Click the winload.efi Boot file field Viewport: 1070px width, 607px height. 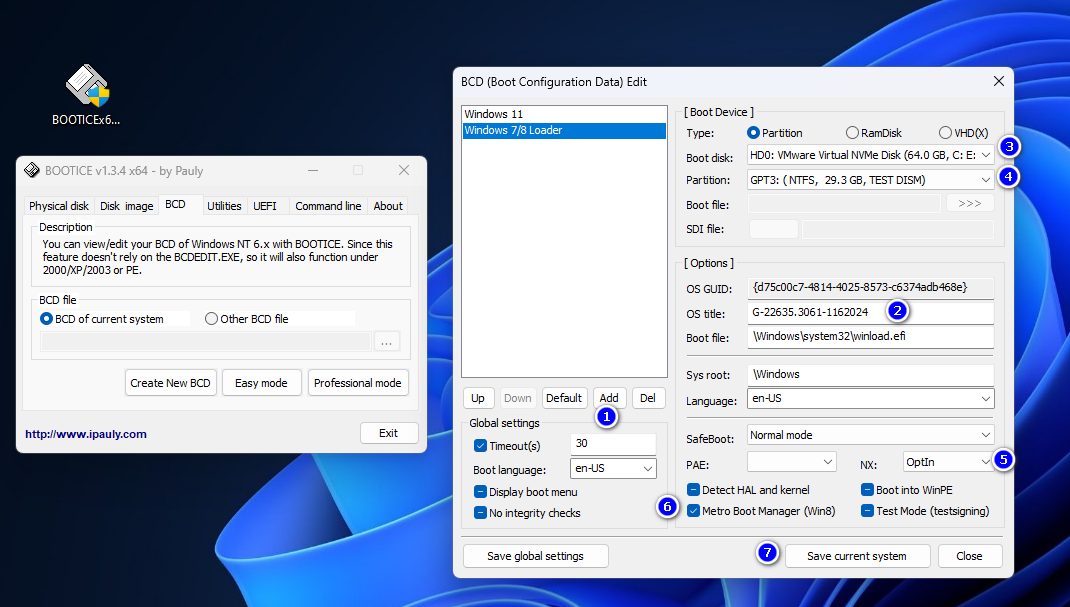pyautogui.click(x=871, y=337)
